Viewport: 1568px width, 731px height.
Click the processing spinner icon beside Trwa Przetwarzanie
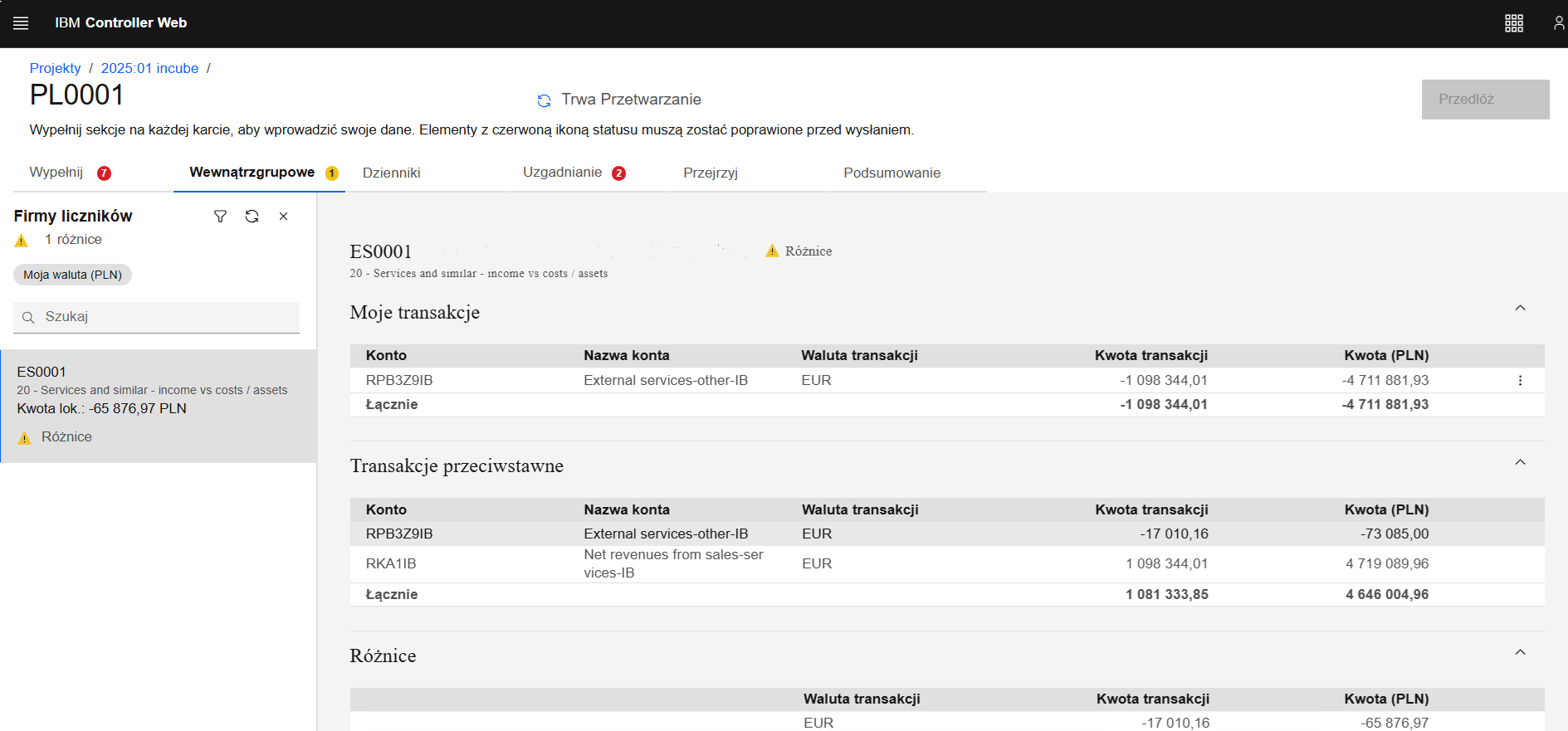tap(544, 100)
